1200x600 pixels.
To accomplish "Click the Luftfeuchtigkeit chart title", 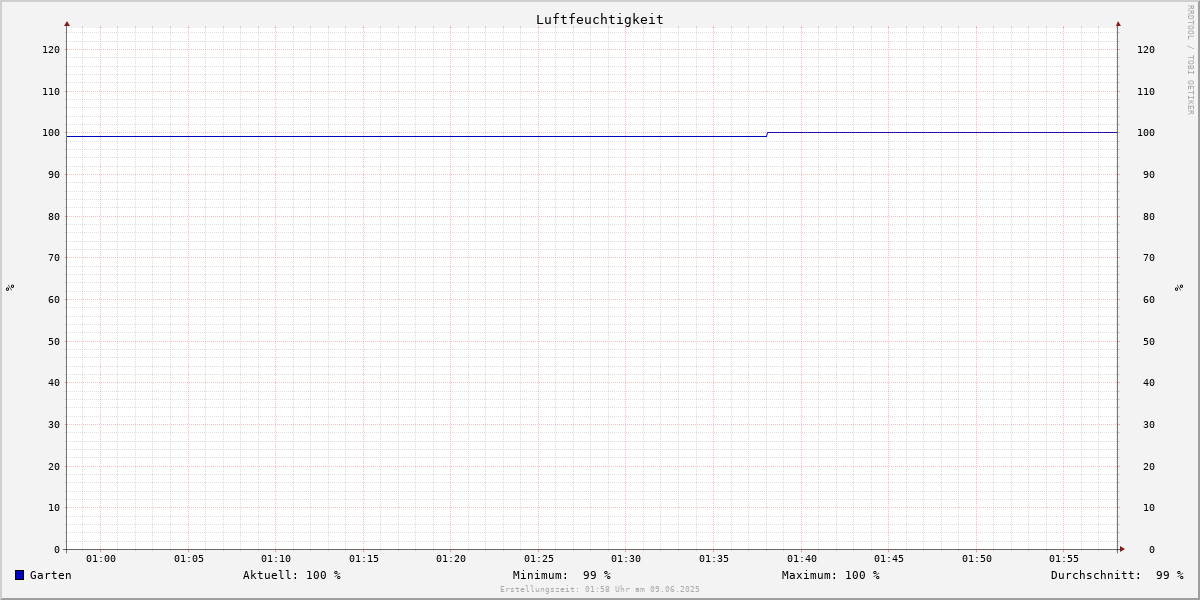I will point(599,19).
